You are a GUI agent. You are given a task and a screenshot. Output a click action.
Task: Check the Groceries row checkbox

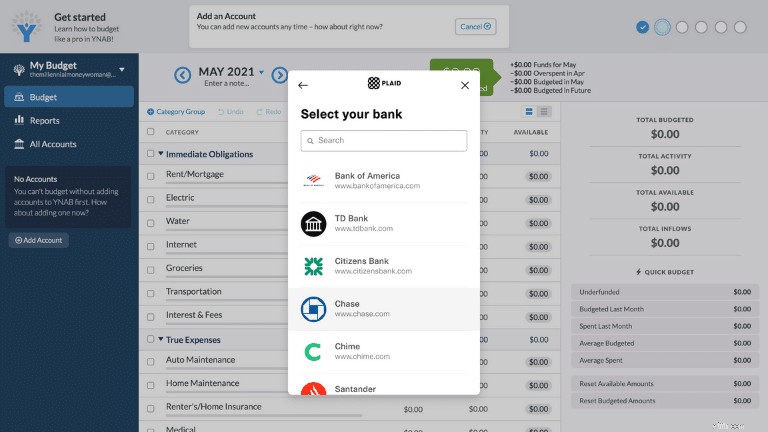coord(150,270)
